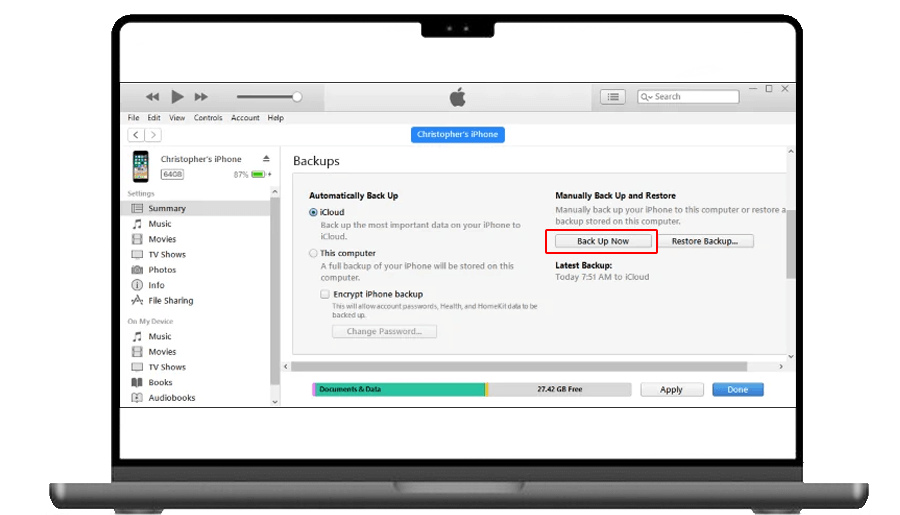The height and width of the screenshot is (515, 900).
Task: Open the Help menu
Action: [276, 118]
